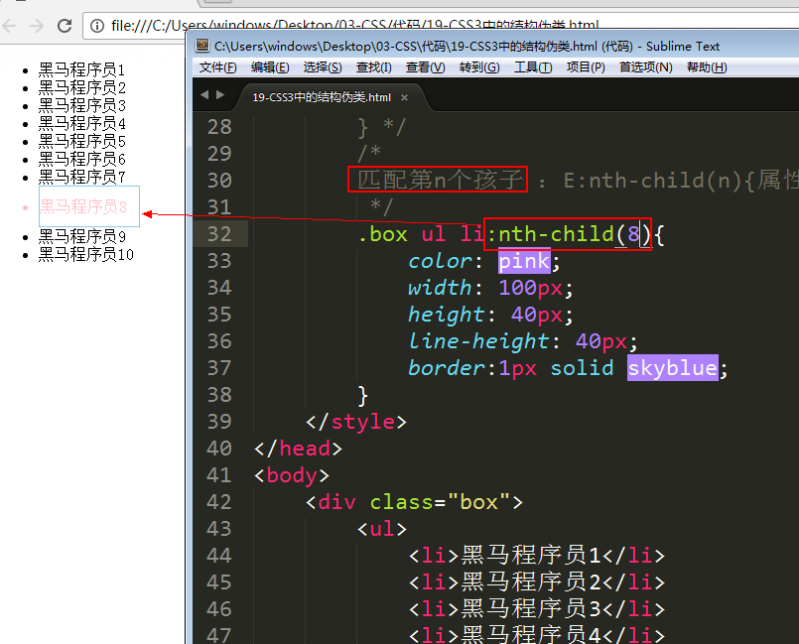Select the 19-CSS3中的结构伪类.html tab
The image size is (799, 644).
(321, 98)
